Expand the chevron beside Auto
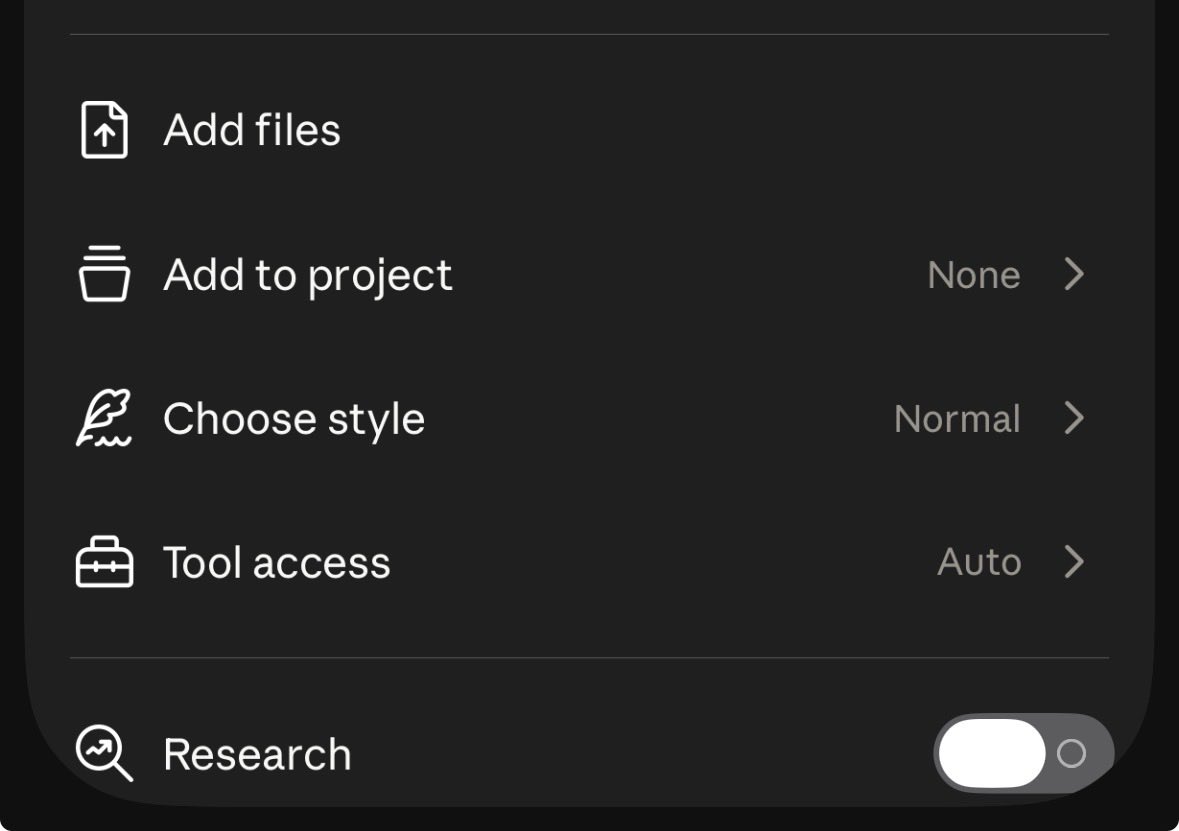This screenshot has width=1179, height=831. pyautogui.click(x=1074, y=562)
